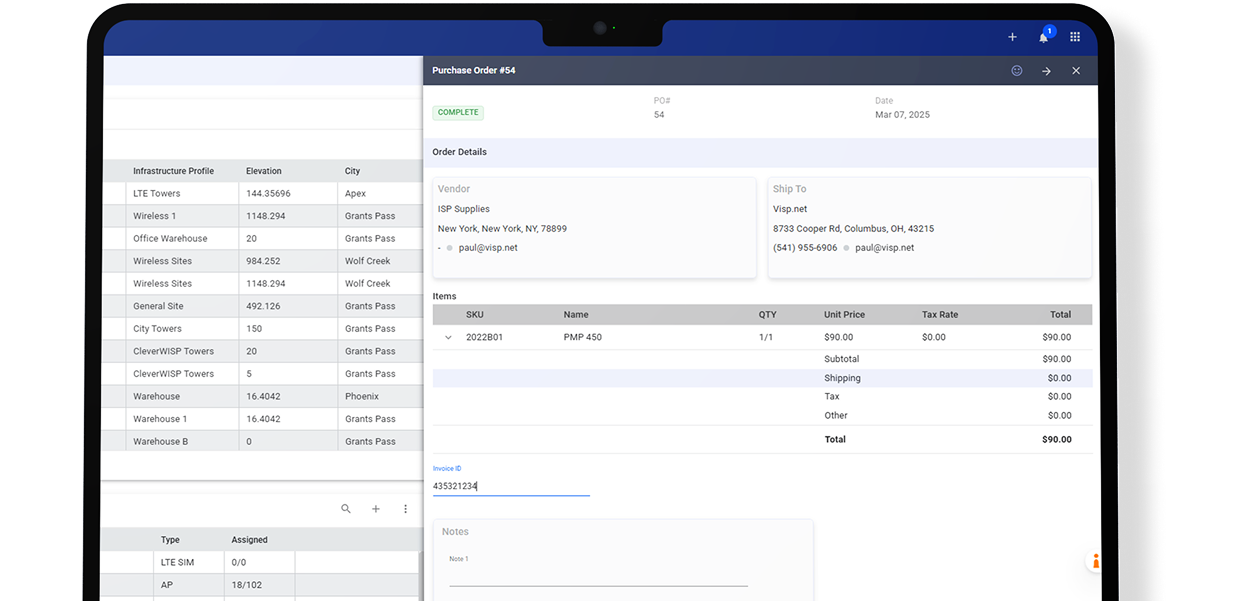Click the QTY column header
Image resolution: width=1250 pixels, height=601 pixels.
(x=767, y=315)
